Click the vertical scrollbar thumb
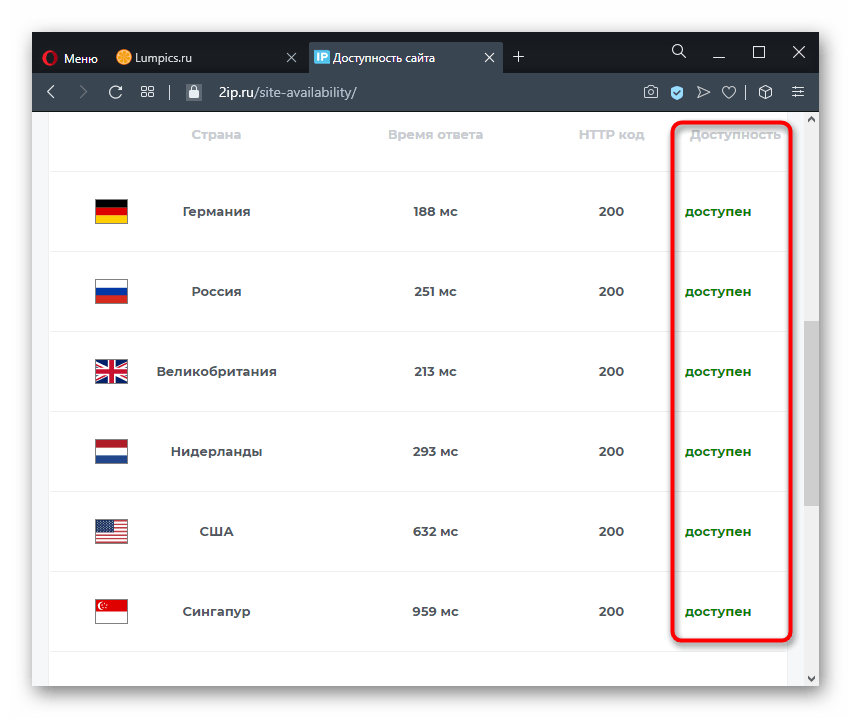The image size is (851, 718). point(811,414)
